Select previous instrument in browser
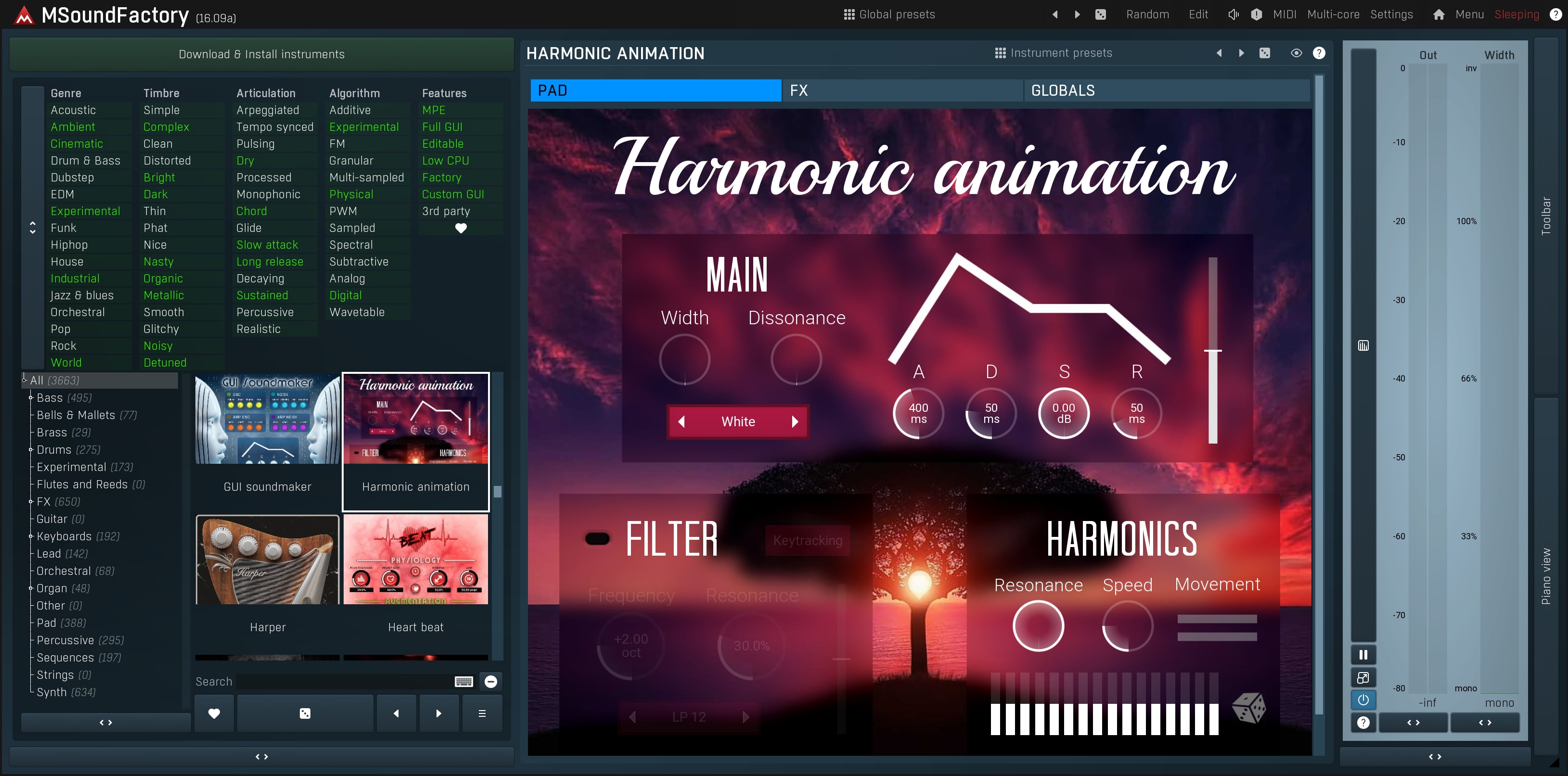 (396, 713)
